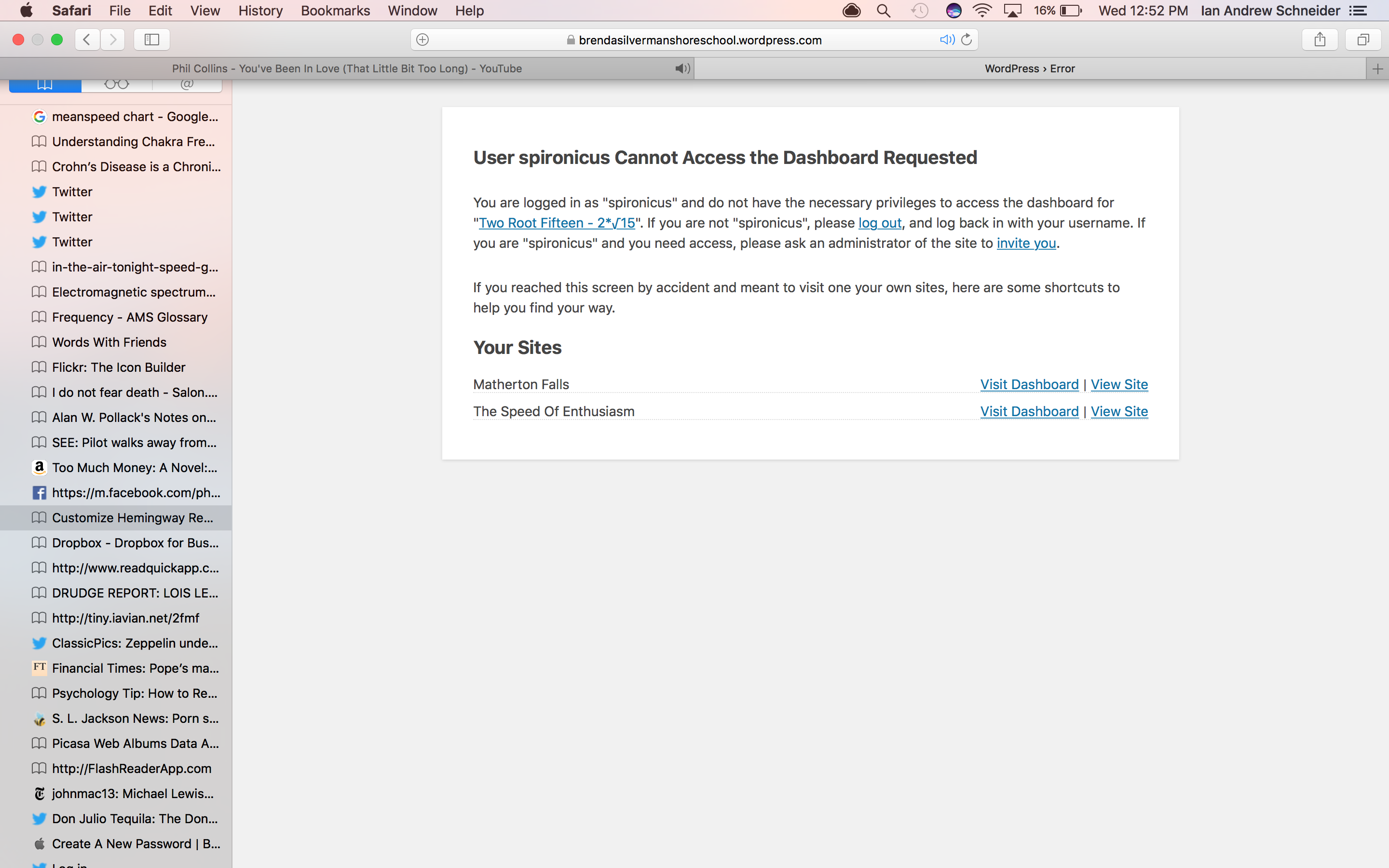
Task: Click the Share icon in toolbar
Action: (x=1320, y=40)
